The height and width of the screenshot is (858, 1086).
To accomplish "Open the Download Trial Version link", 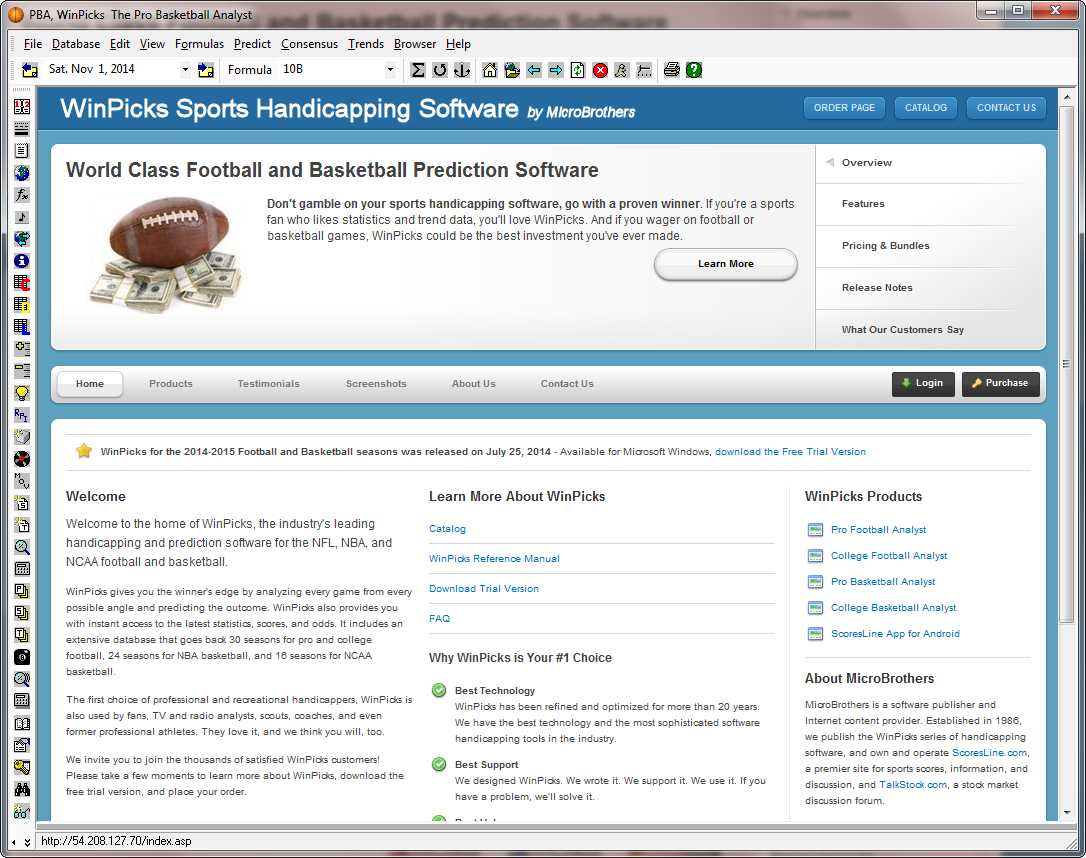I will [x=484, y=589].
